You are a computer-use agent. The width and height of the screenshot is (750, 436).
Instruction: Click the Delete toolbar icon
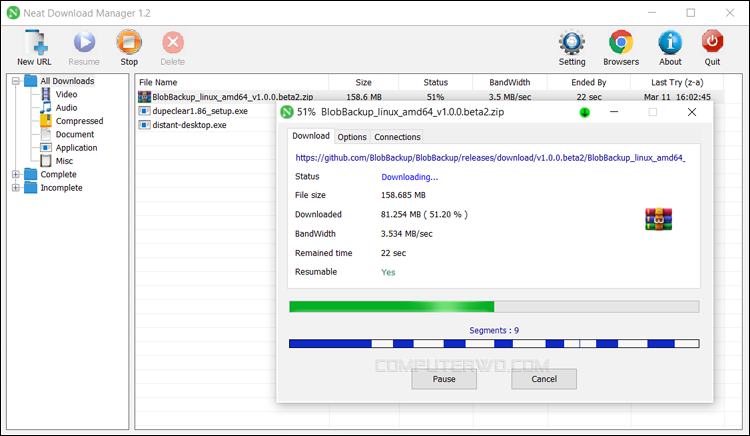point(173,43)
